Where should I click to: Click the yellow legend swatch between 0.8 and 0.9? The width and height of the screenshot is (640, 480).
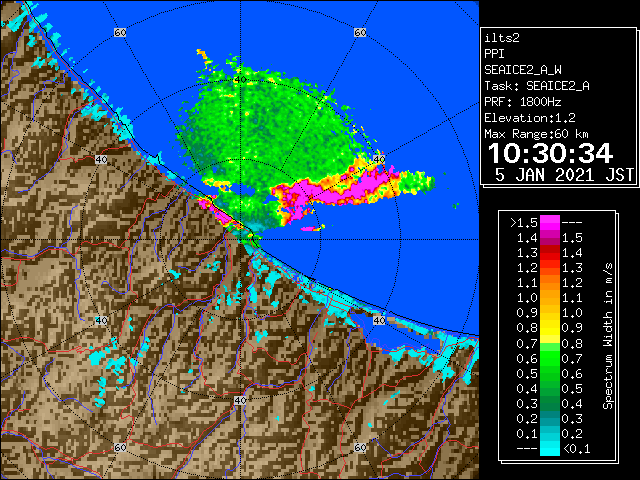[549, 328]
